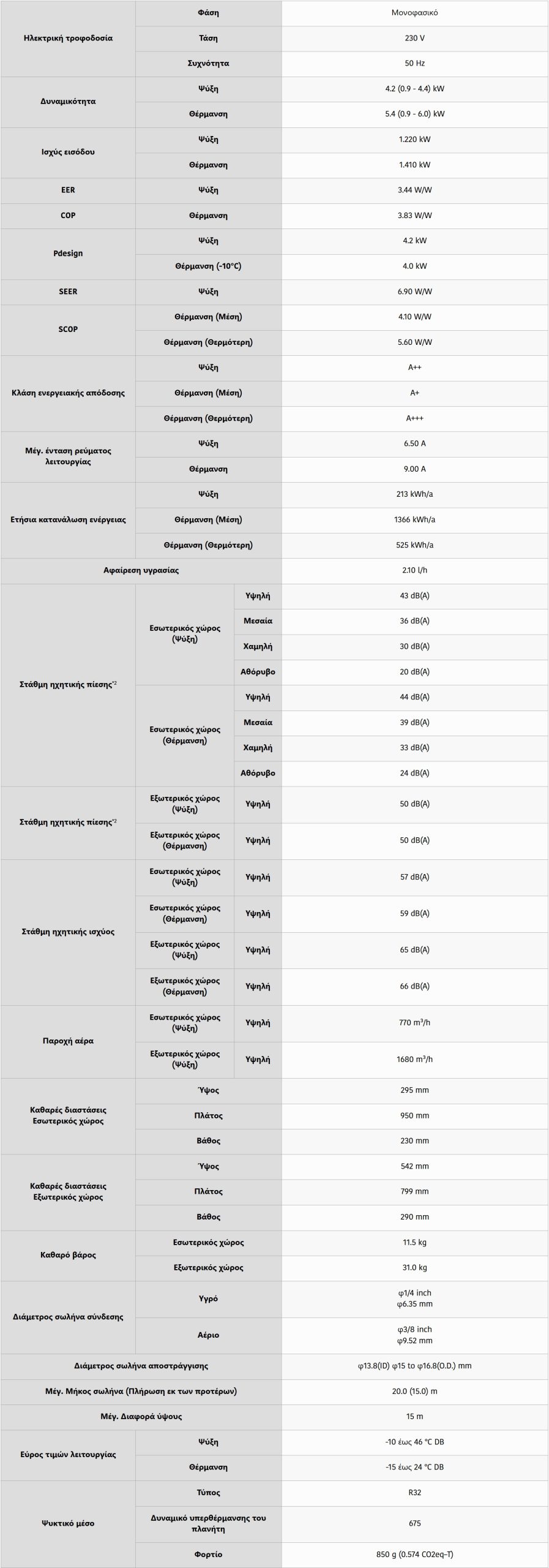
Task: Click the 'Pdesign' row header
Action: (x=68, y=254)
